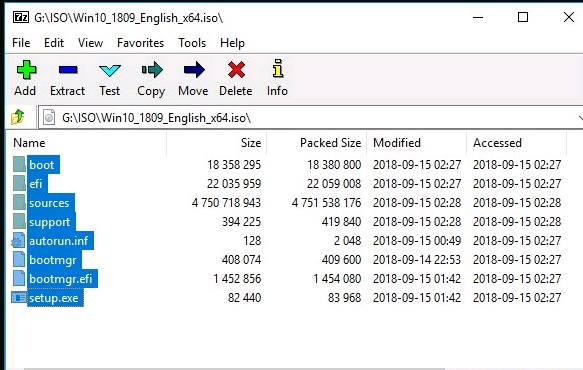
Task: Click the red Delete X icon
Action: [x=236, y=70]
